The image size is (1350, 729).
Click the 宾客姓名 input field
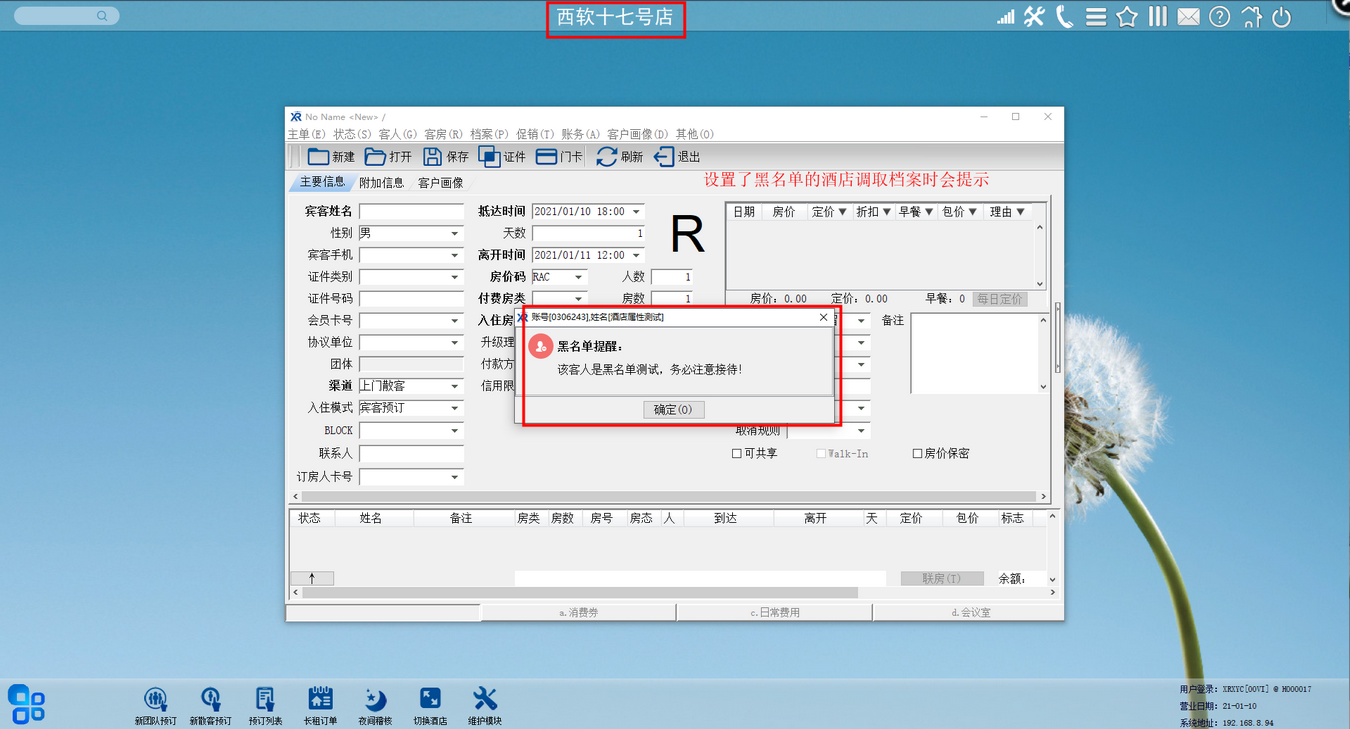click(411, 212)
